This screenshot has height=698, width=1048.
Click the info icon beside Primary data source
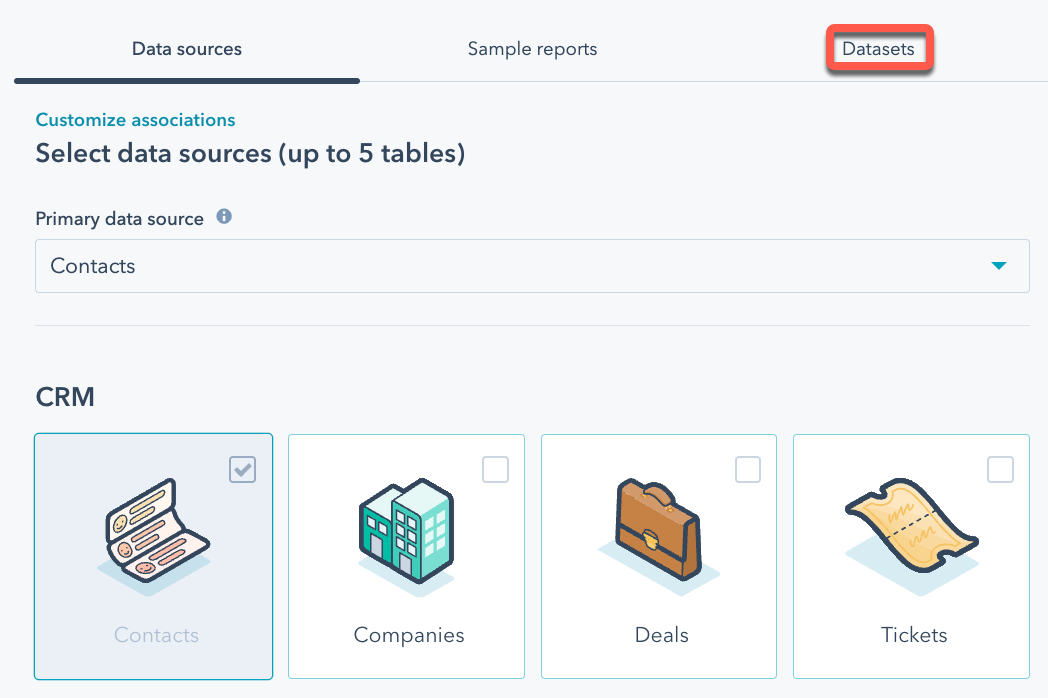[224, 218]
